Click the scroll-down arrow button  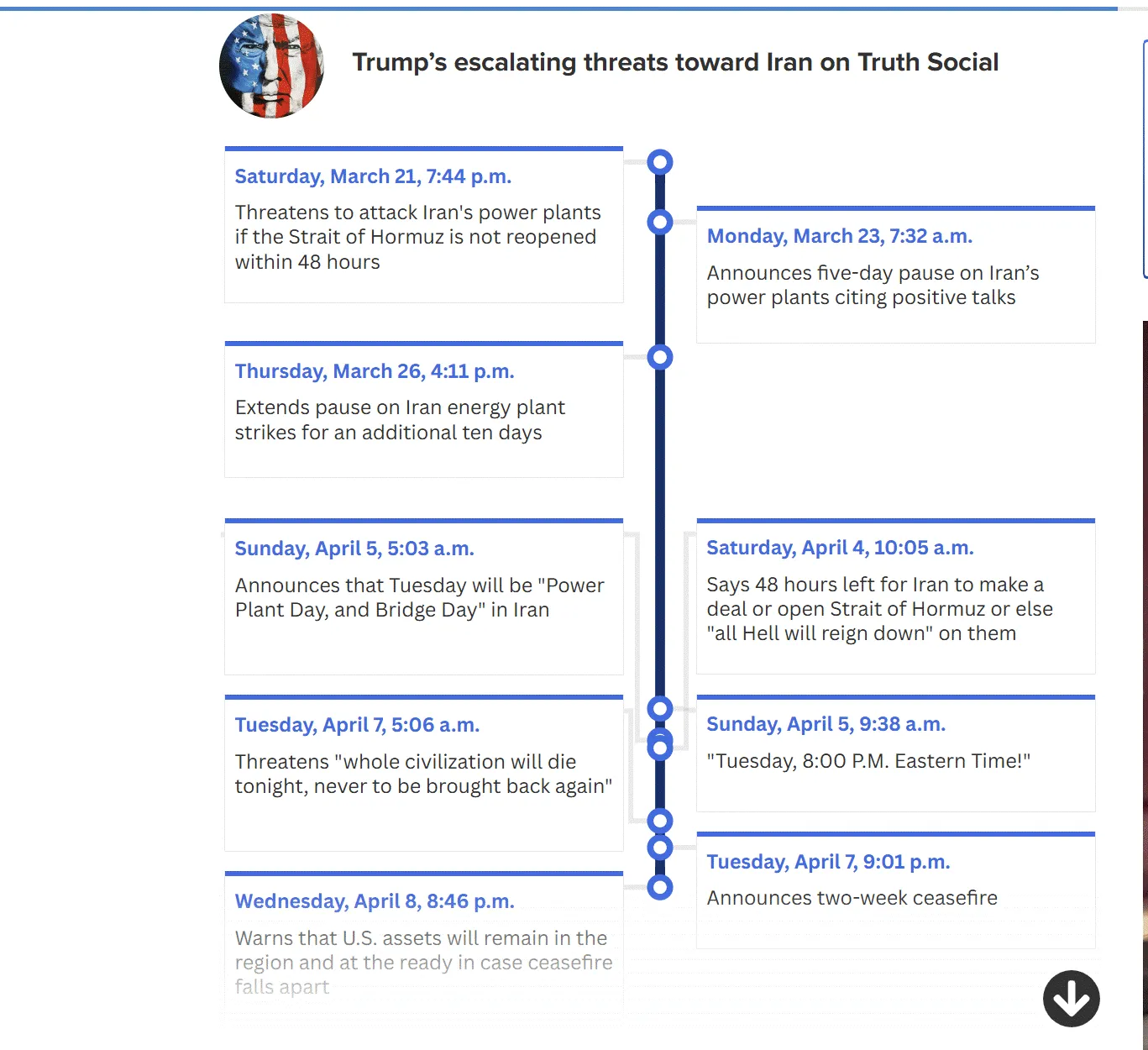pyautogui.click(x=1071, y=999)
